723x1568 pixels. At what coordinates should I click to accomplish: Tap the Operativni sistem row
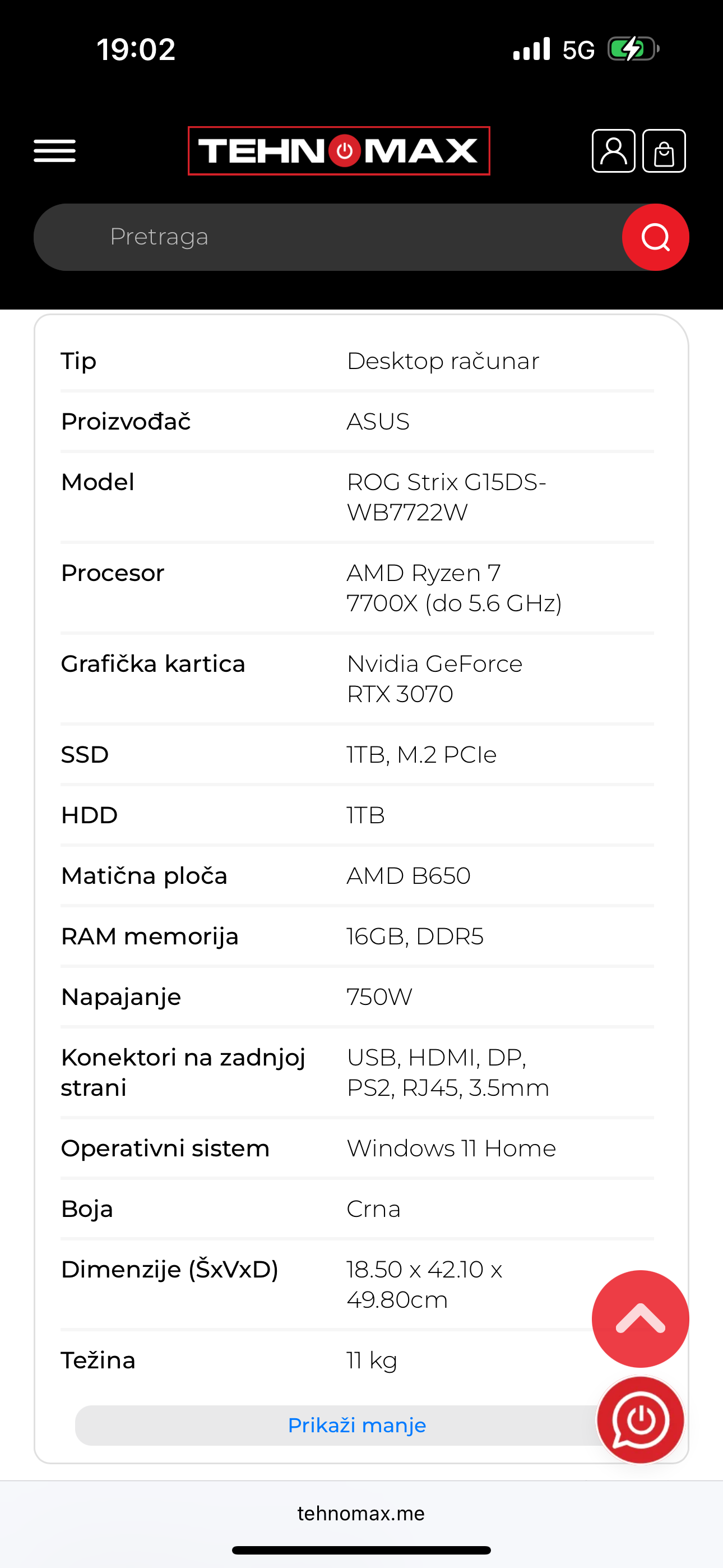click(x=357, y=1148)
